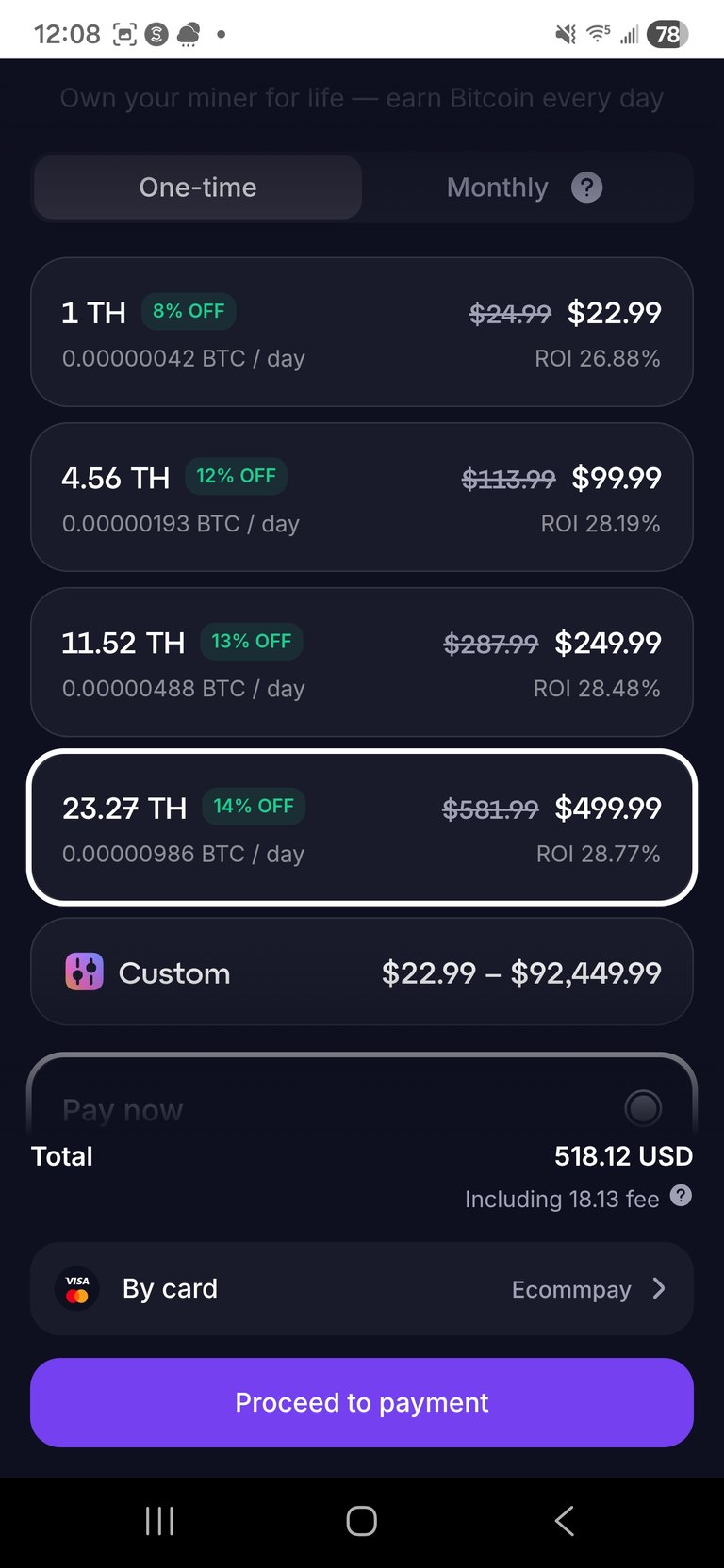Image resolution: width=724 pixels, height=1568 pixels.
Task: Choose the 4.56 TH plan for $99.99
Action: point(362,498)
